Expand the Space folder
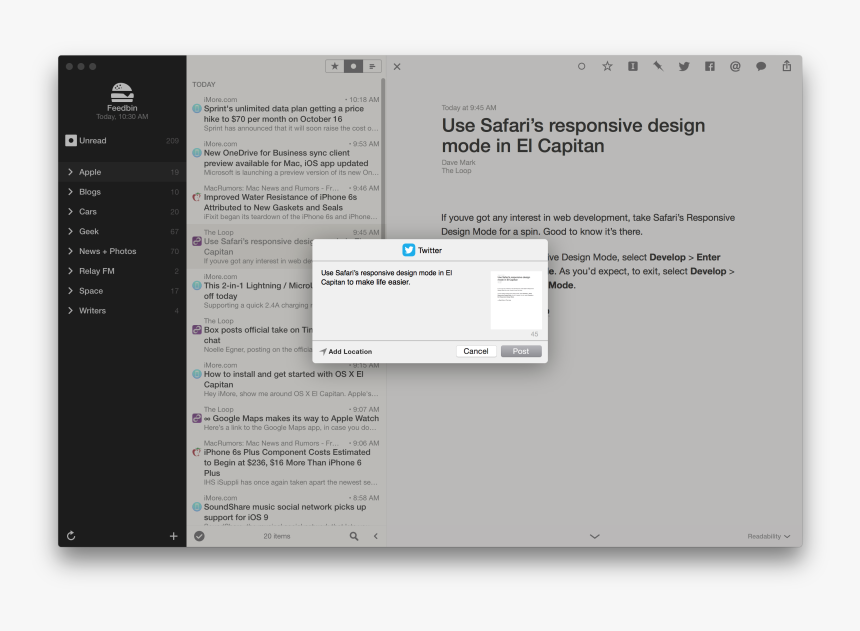Screen dimensions: 860x631 (70, 290)
